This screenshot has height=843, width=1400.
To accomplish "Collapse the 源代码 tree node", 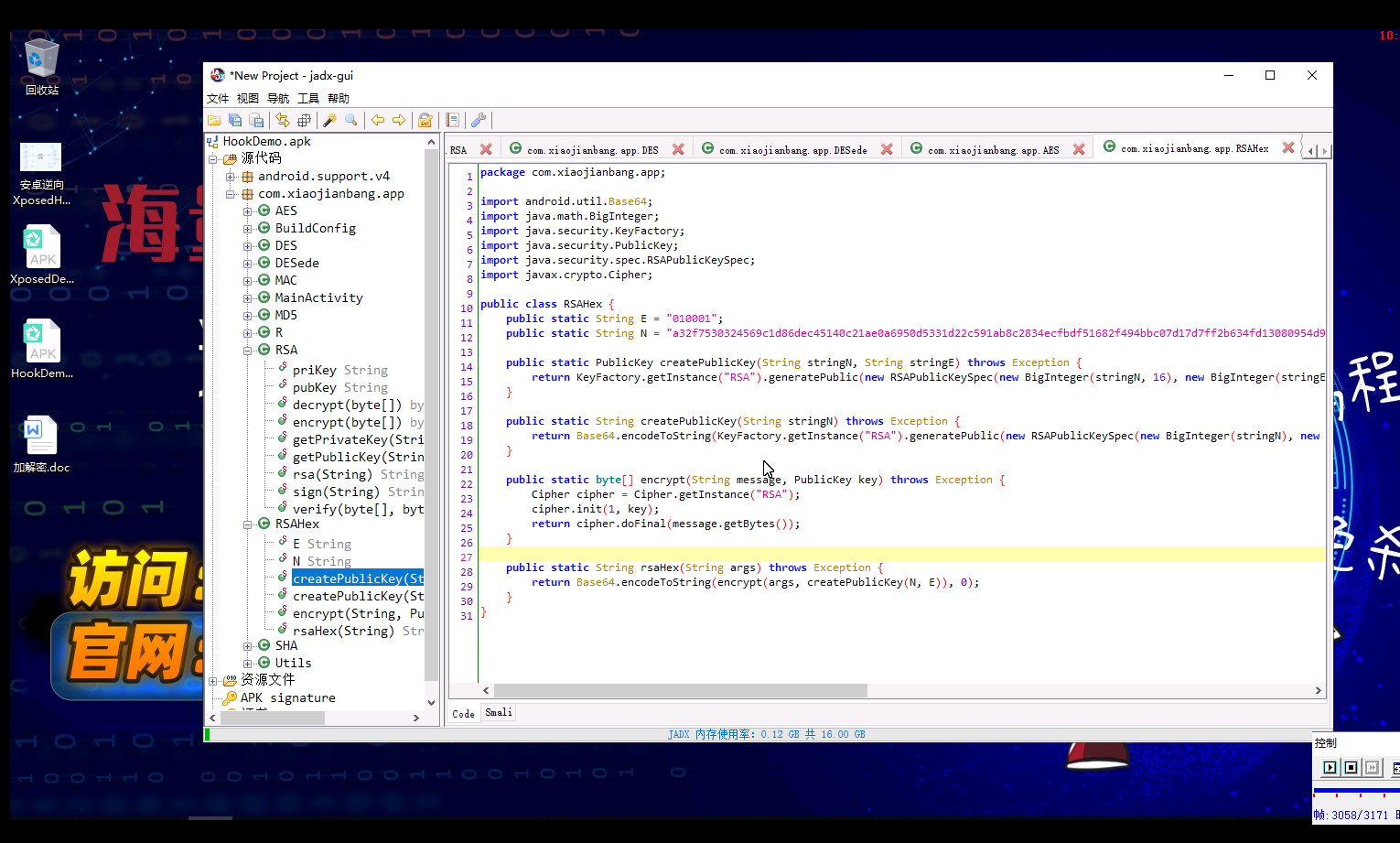I will click(x=213, y=159).
